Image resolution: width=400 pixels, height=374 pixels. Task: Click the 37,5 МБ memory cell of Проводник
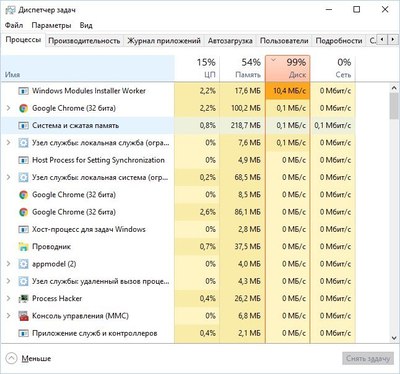(242, 247)
